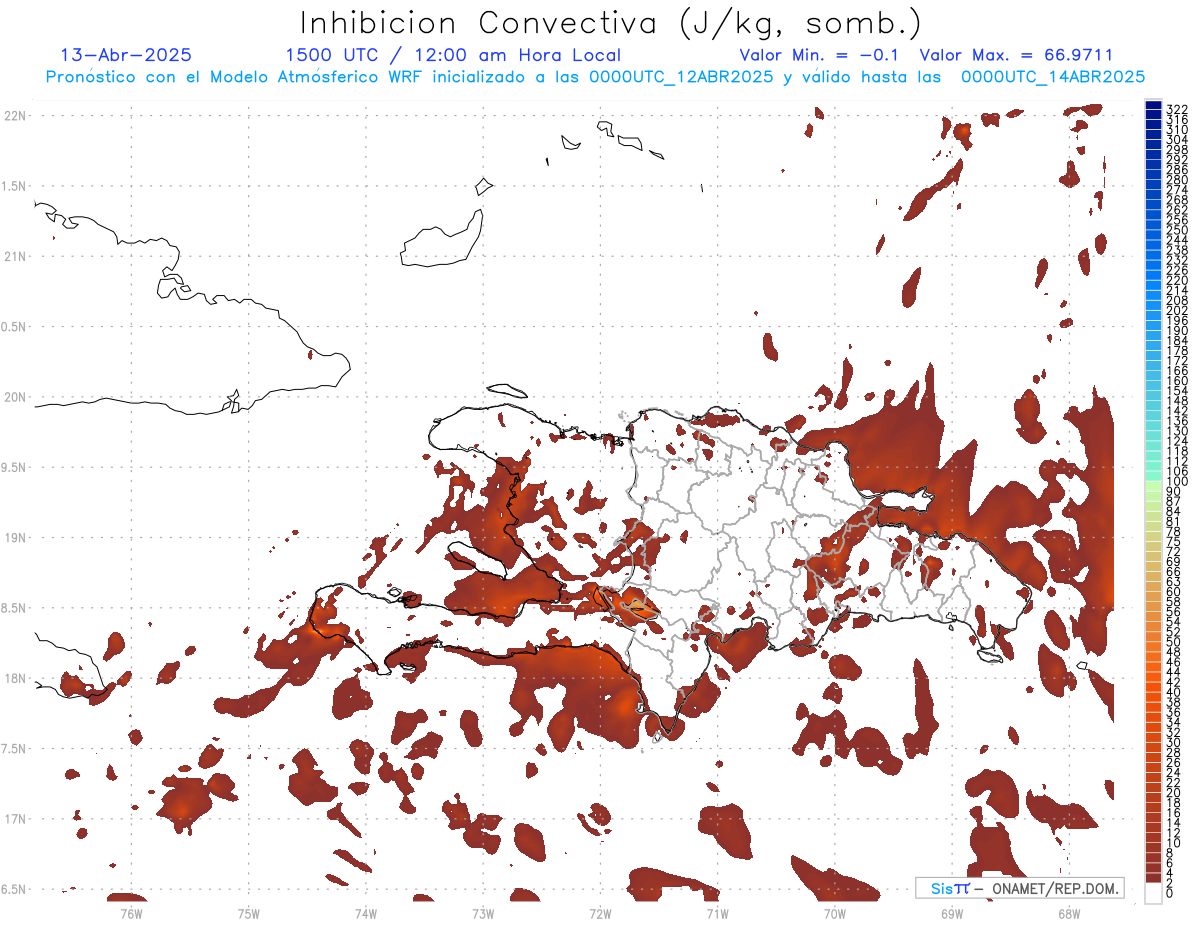Image resolution: width=1200 pixels, height=927 pixels.
Task: Click the colorbar value '124'
Action: click(x=1177, y=440)
